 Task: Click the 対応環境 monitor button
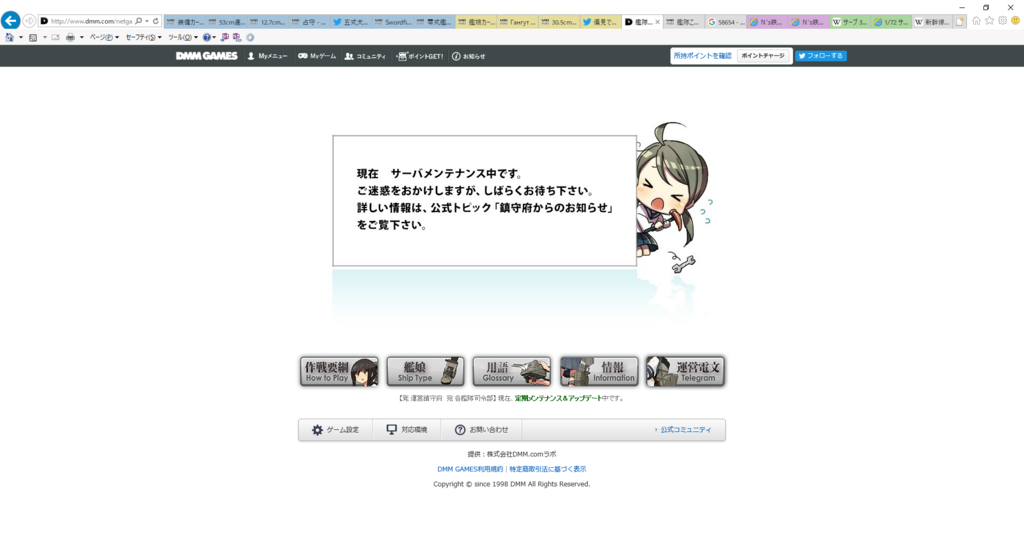coord(407,429)
